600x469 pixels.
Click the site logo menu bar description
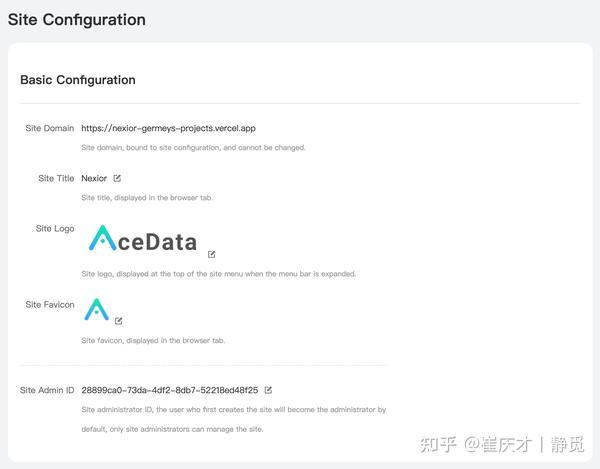point(218,274)
